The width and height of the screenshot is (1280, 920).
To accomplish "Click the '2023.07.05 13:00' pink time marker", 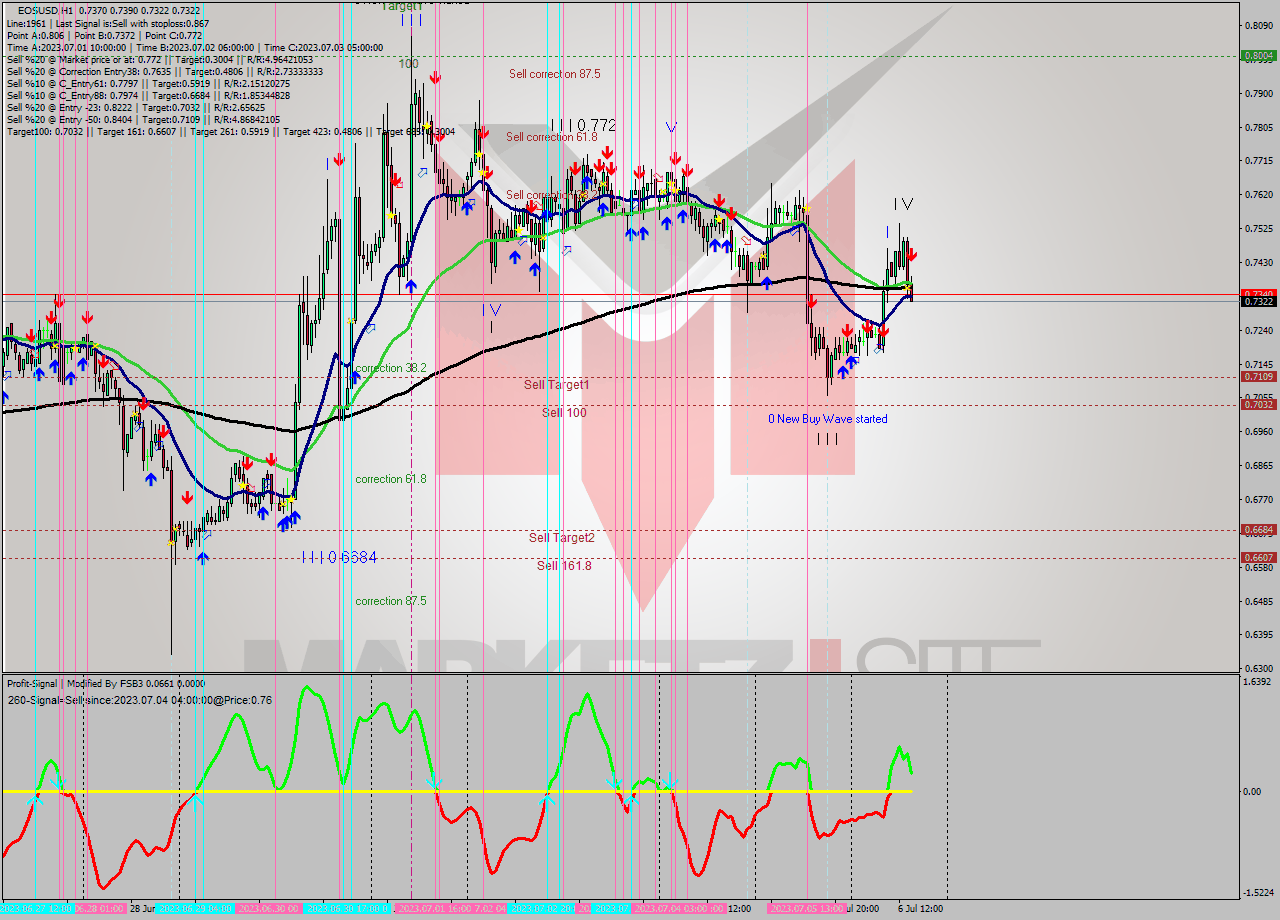I will click(806, 909).
